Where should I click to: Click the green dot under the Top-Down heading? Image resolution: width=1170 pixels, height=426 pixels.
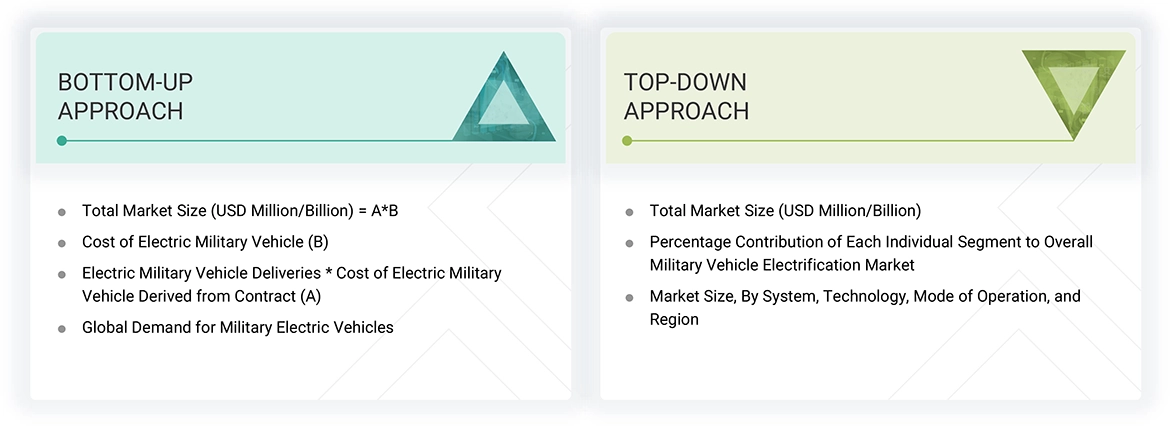[x=627, y=141]
